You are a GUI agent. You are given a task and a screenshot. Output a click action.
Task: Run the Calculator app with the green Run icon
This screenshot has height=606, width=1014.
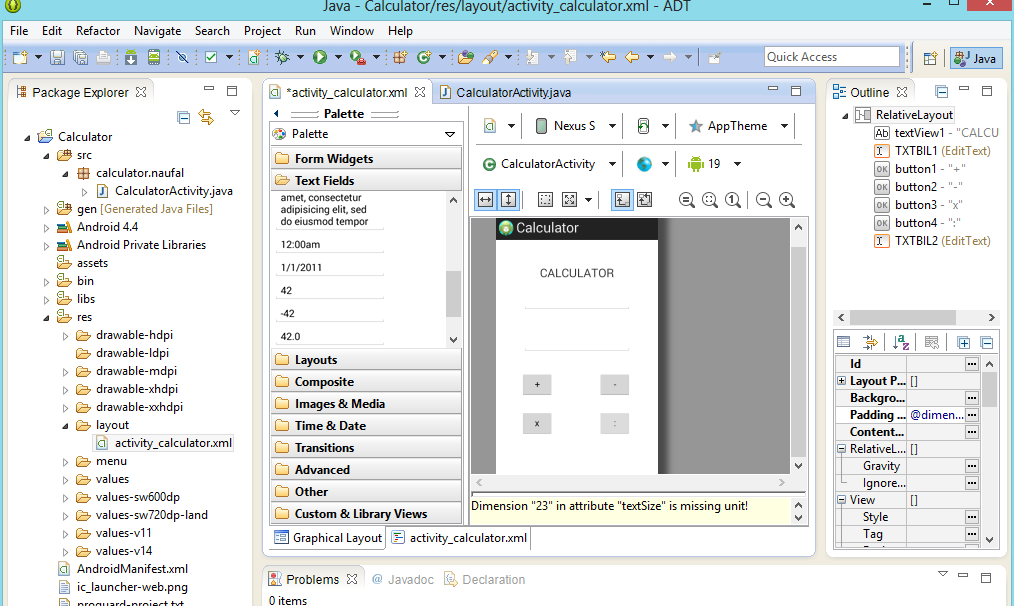tap(321, 56)
